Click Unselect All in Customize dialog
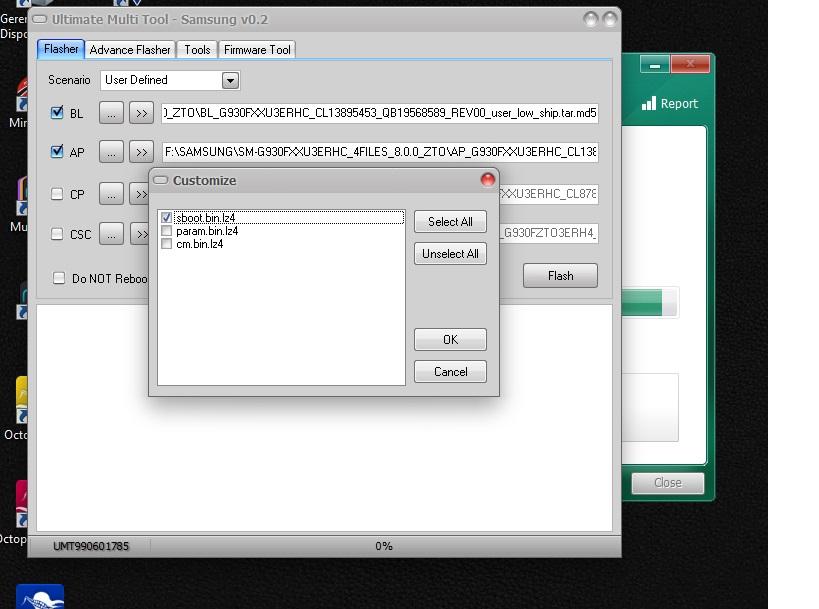 (450, 253)
